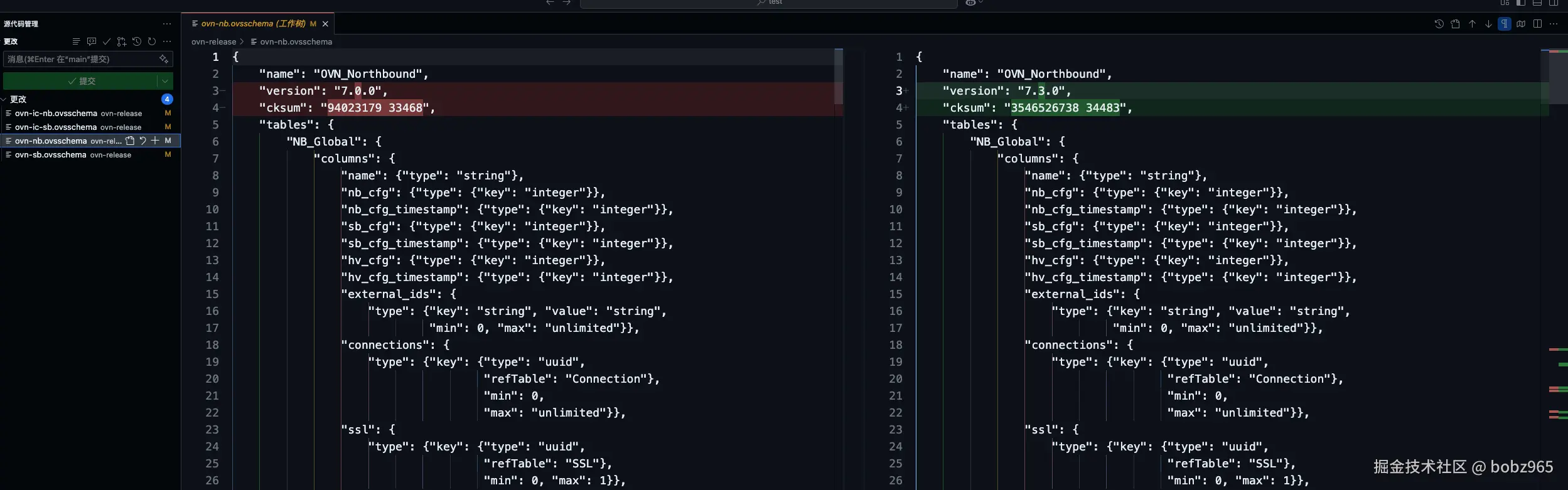Open the file from the diff editor toolbar
Screen dimensions: 1568x490
pyautogui.click(x=1456, y=24)
